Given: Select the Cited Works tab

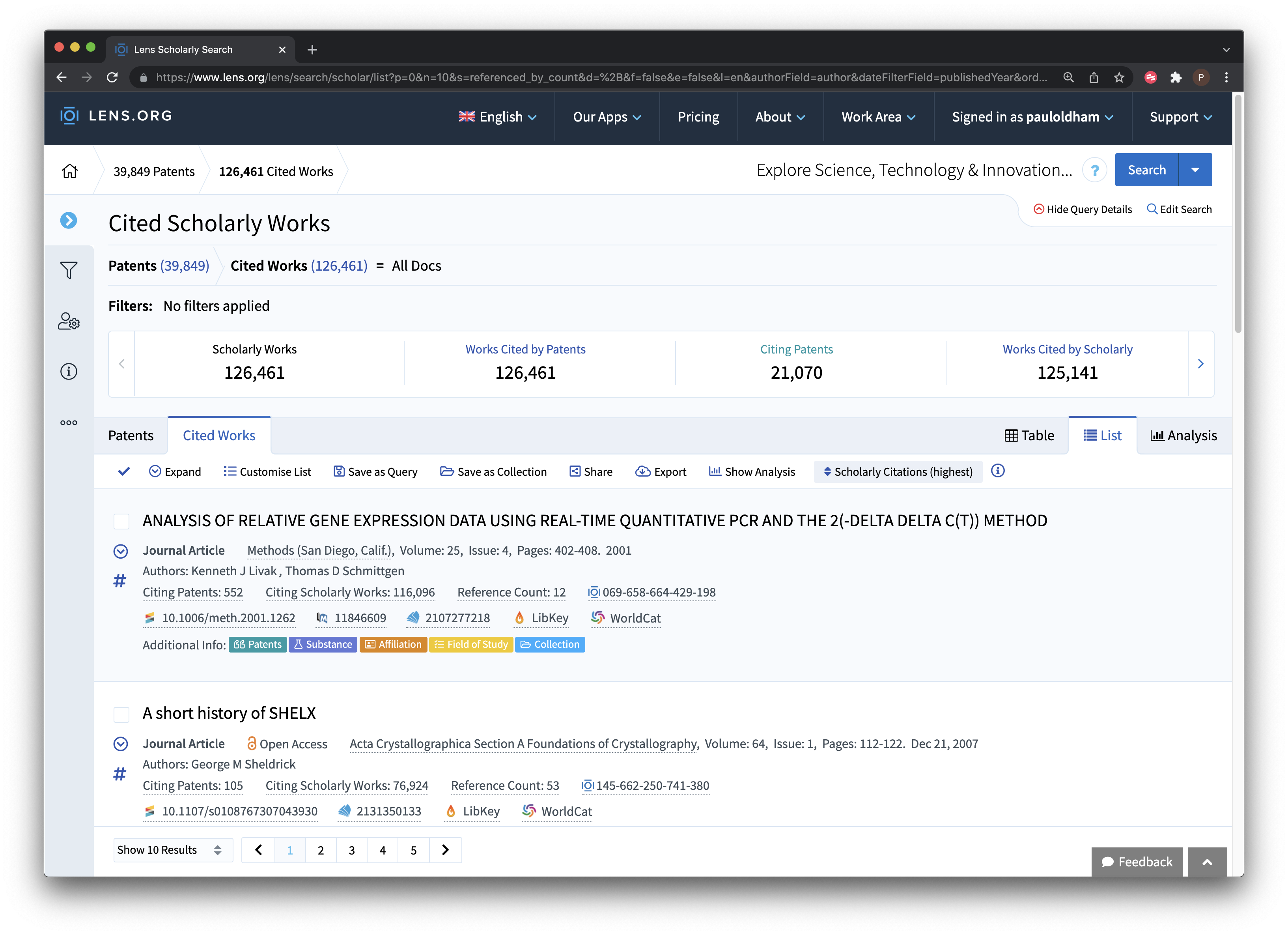Looking at the screenshot, I should tap(219, 435).
